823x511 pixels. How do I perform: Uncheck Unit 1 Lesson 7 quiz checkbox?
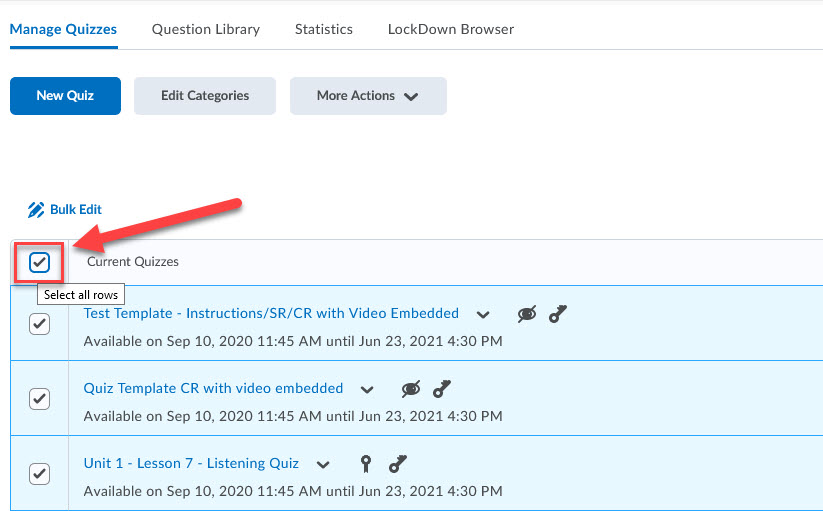pyautogui.click(x=39, y=474)
